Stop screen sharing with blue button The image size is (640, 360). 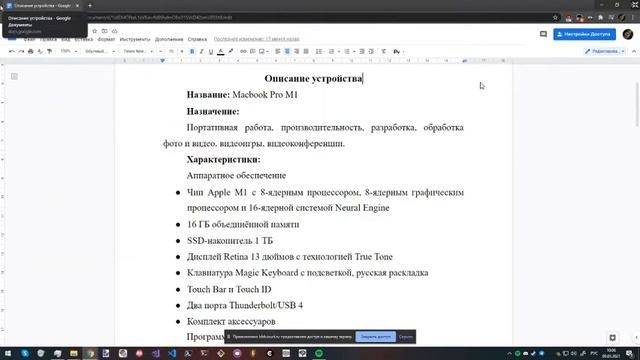click(376, 337)
